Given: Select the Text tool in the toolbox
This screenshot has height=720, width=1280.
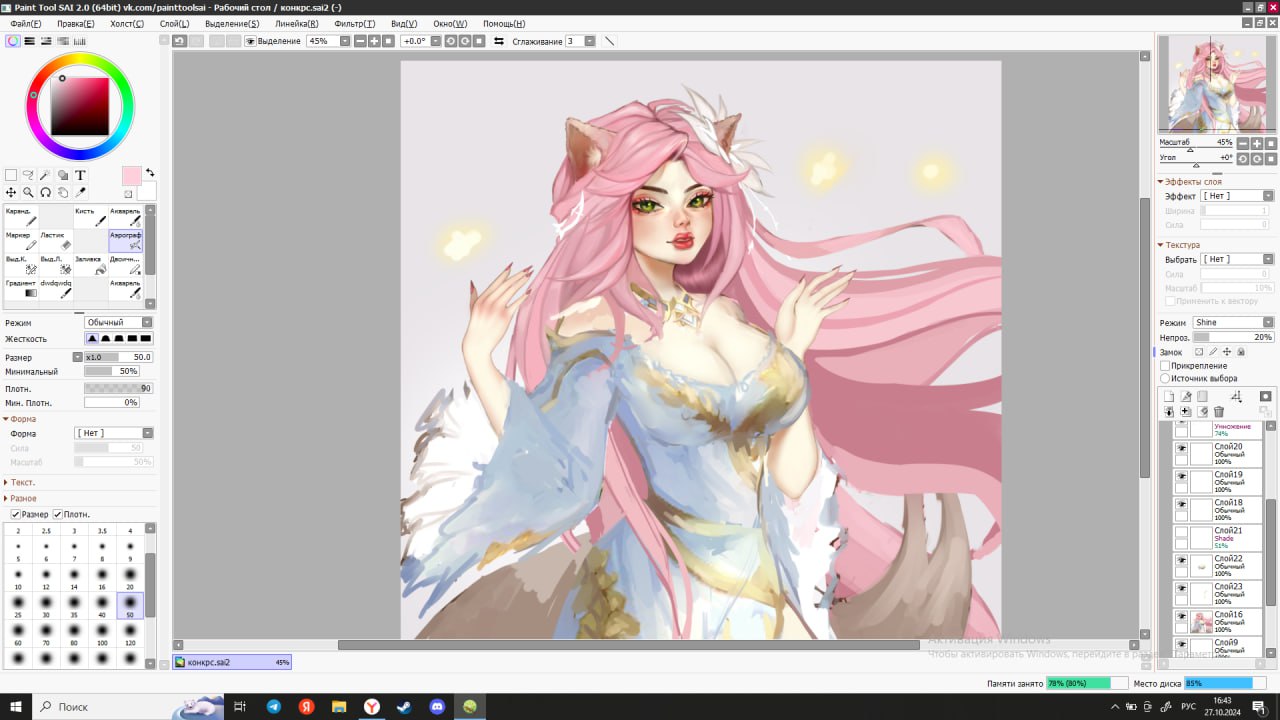Looking at the screenshot, I should coord(81,175).
